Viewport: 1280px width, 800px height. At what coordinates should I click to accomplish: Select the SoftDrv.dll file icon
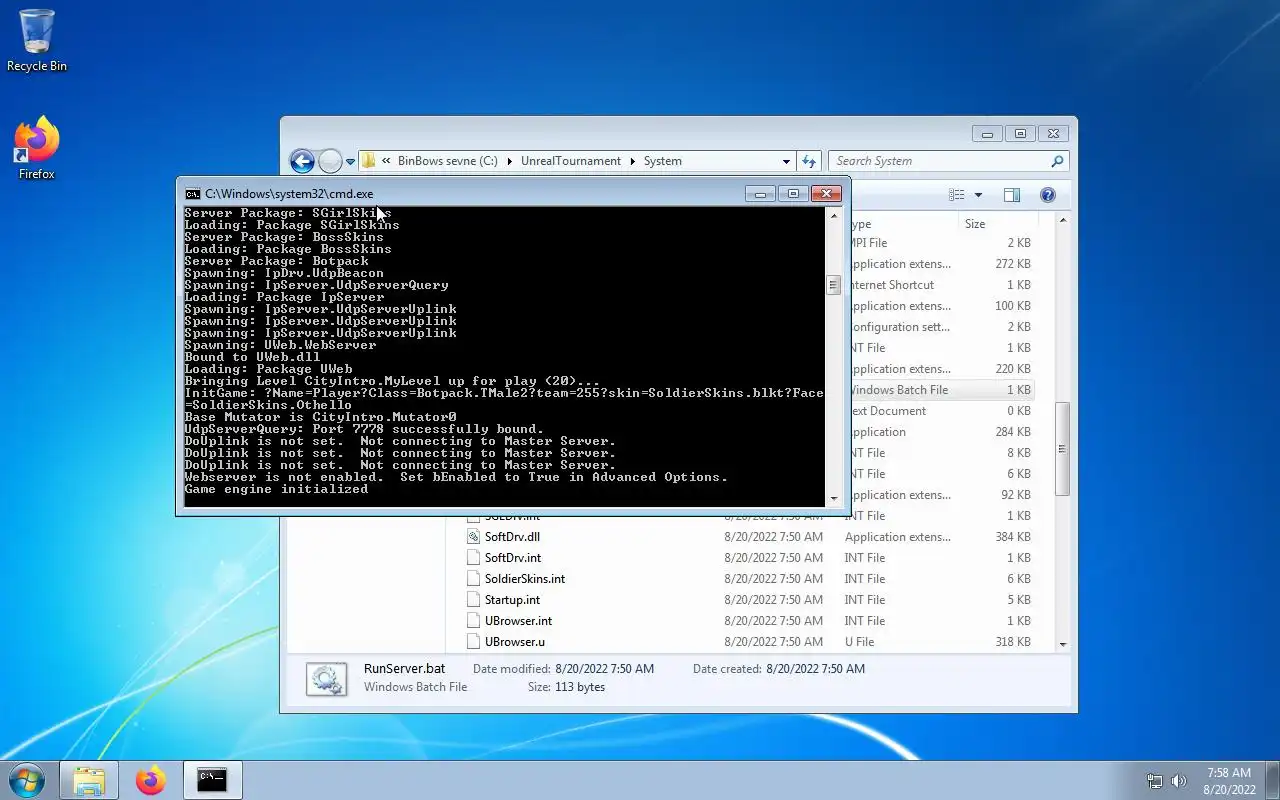click(x=474, y=537)
